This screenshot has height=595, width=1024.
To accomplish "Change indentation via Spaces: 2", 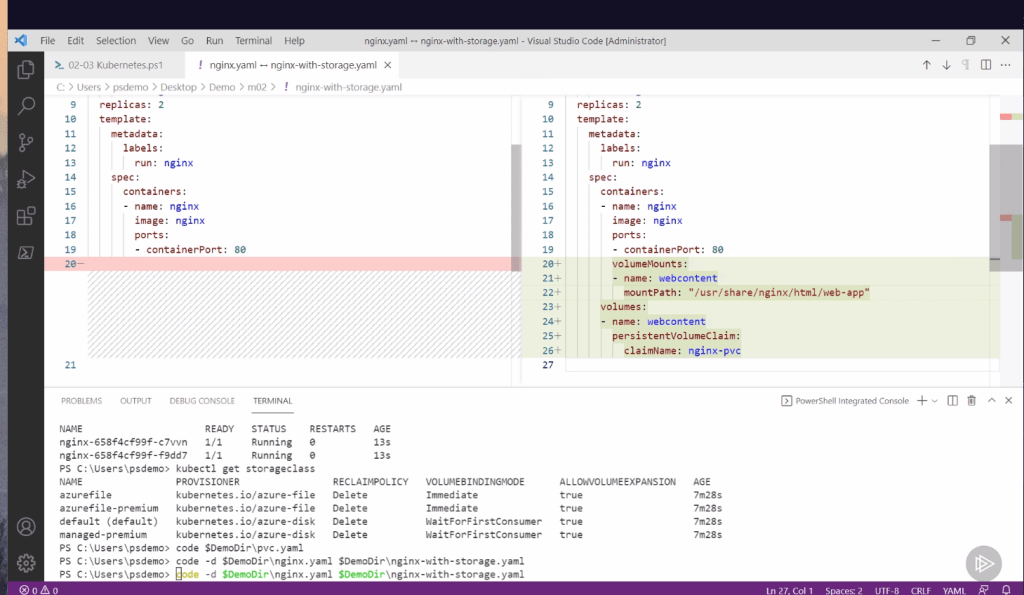I will (844, 590).
